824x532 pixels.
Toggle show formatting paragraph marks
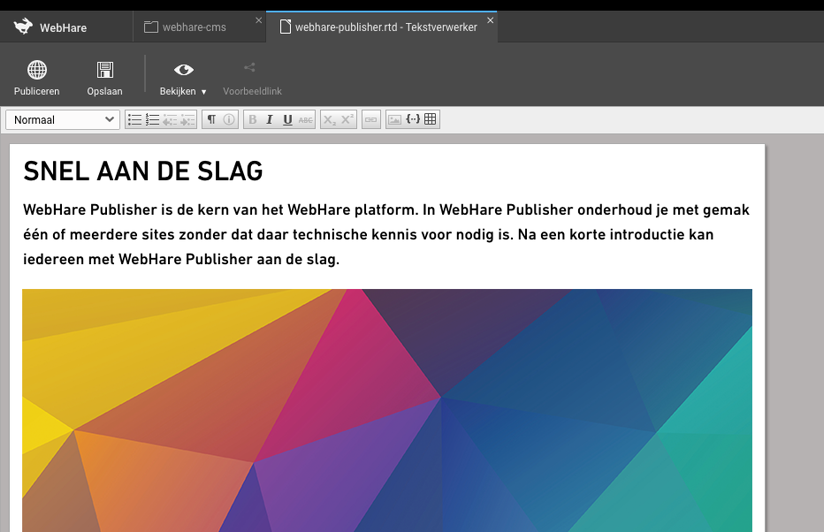tap(211, 120)
